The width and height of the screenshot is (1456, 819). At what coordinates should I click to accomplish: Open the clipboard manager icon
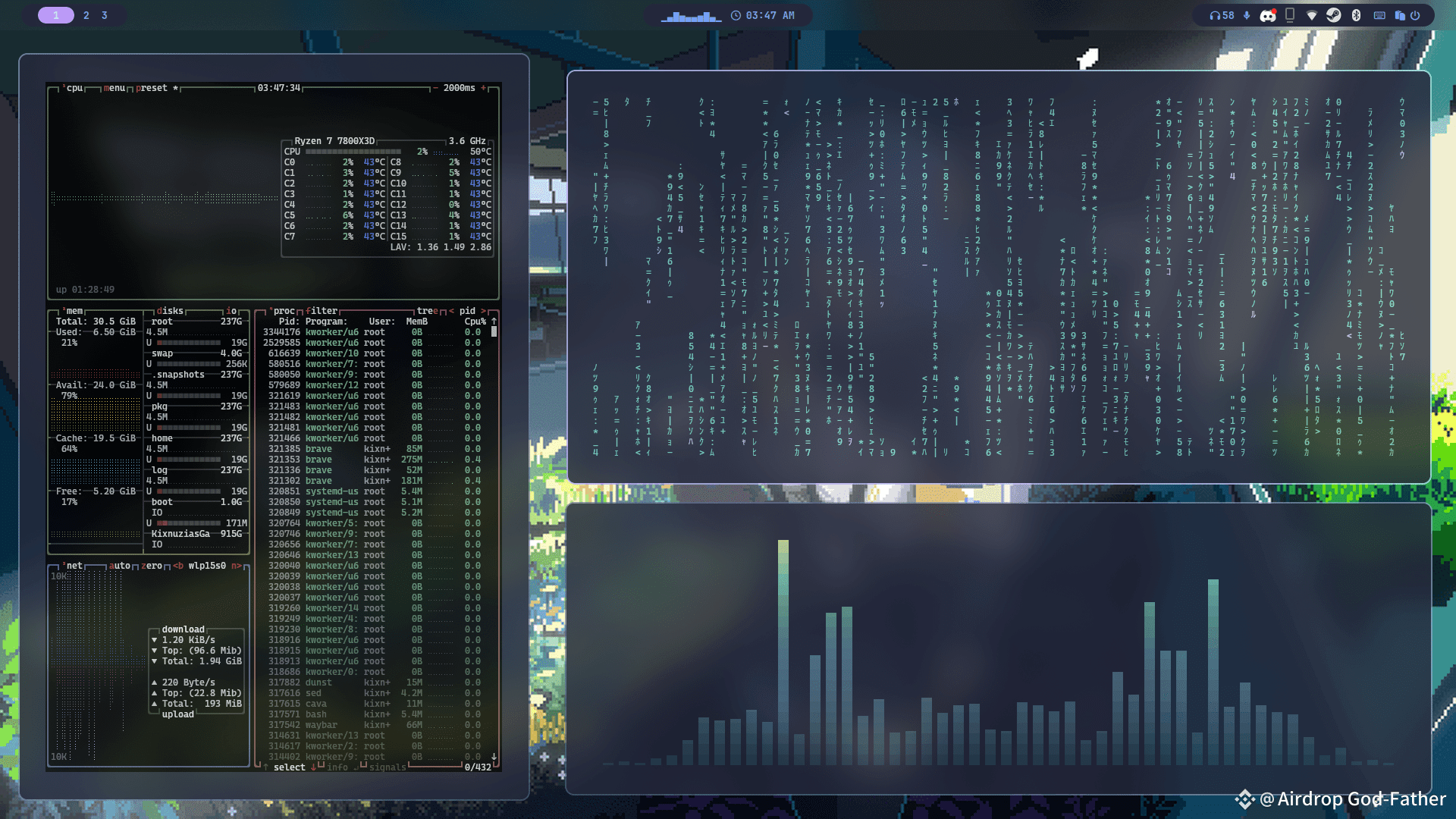click(x=1400, y=15)
